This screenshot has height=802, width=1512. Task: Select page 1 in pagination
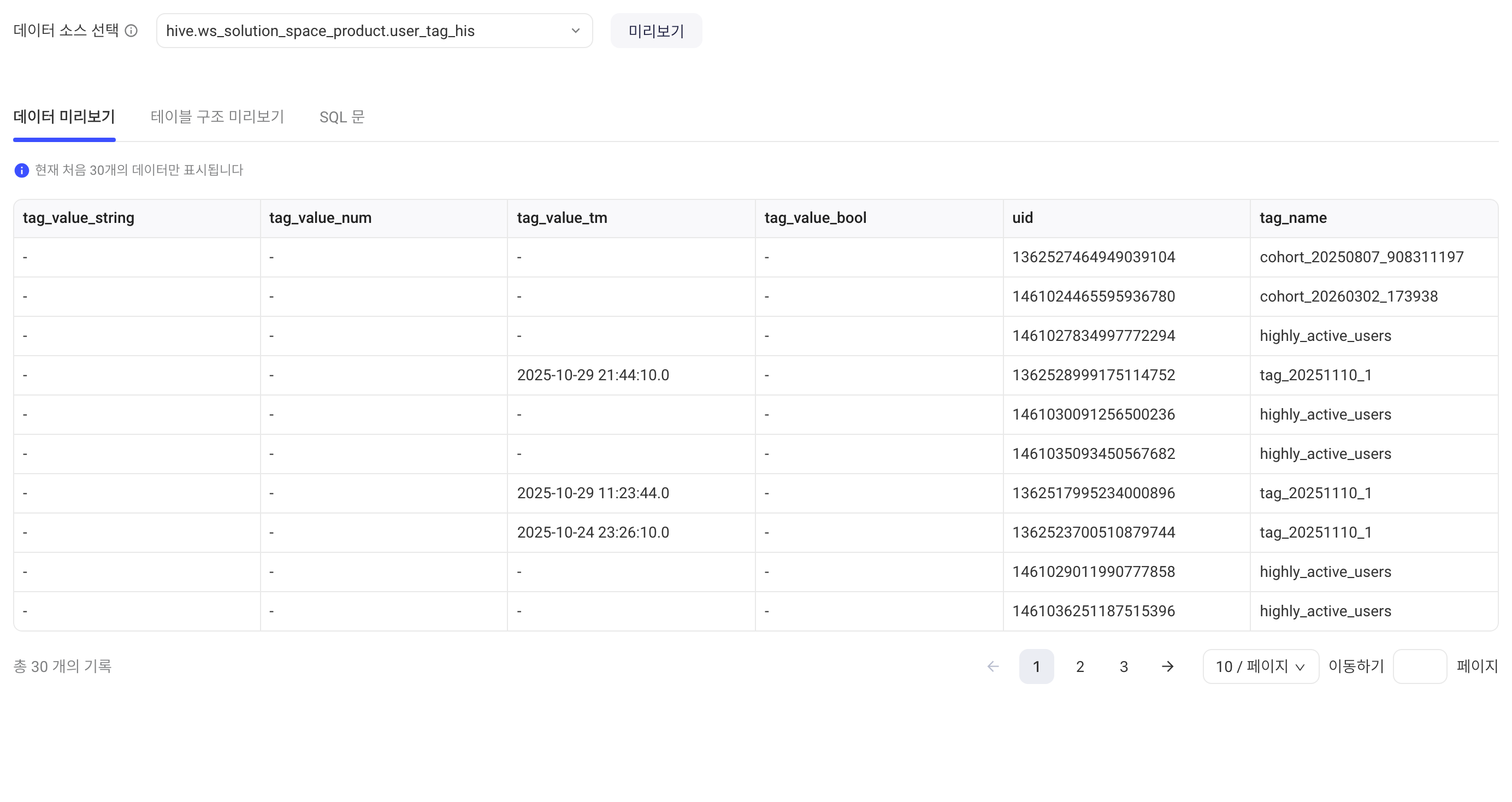tap(1037, 667)
